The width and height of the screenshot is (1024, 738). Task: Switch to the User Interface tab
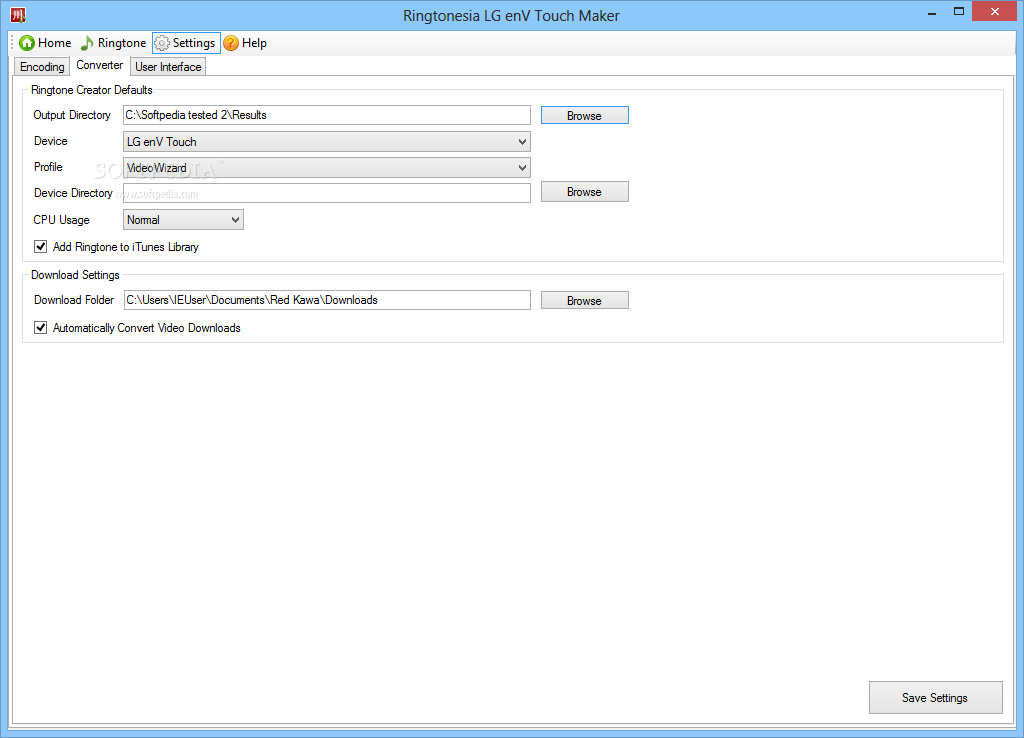168,67
